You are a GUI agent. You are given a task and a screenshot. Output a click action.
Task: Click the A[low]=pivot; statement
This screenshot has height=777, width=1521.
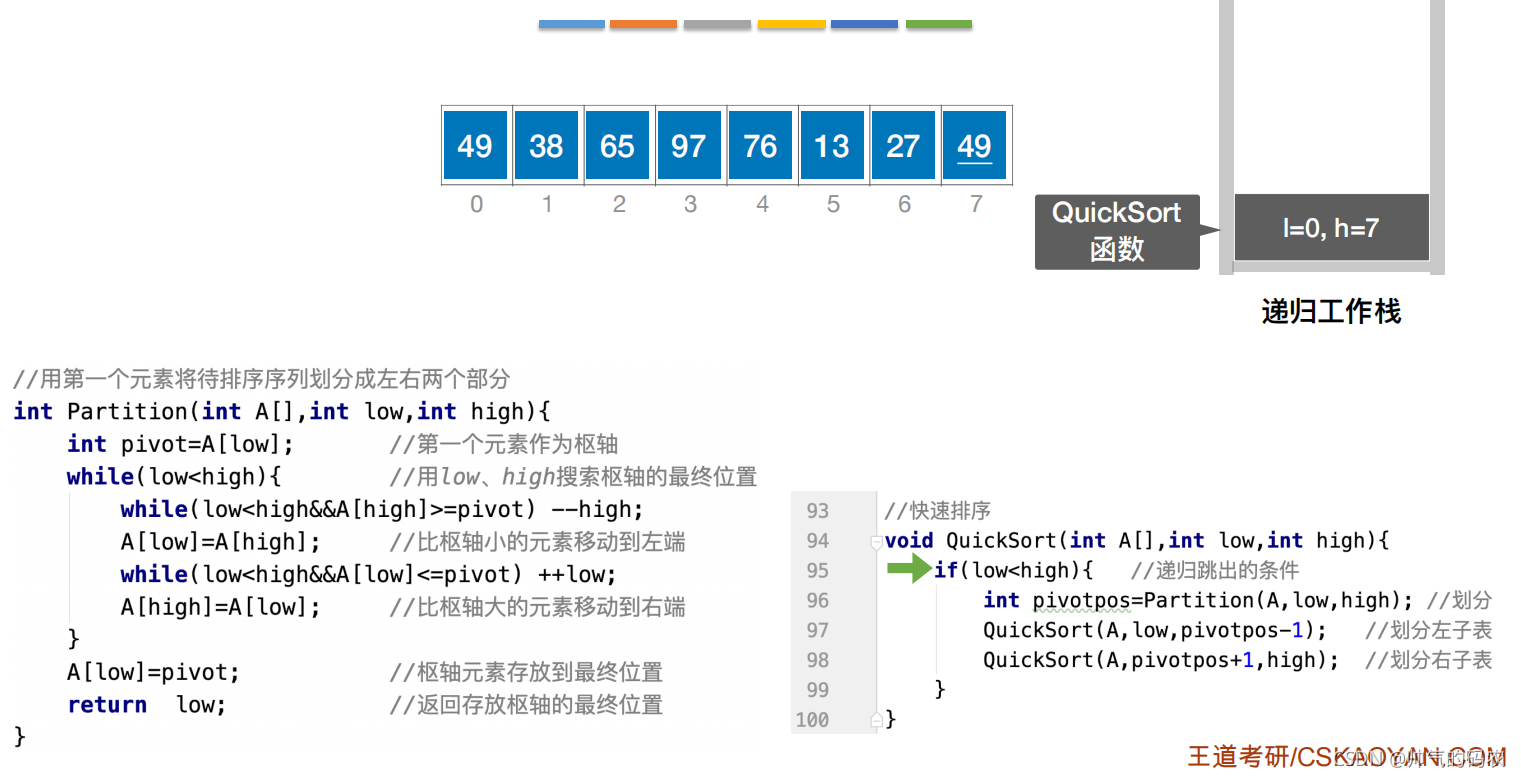pos(154,672)
